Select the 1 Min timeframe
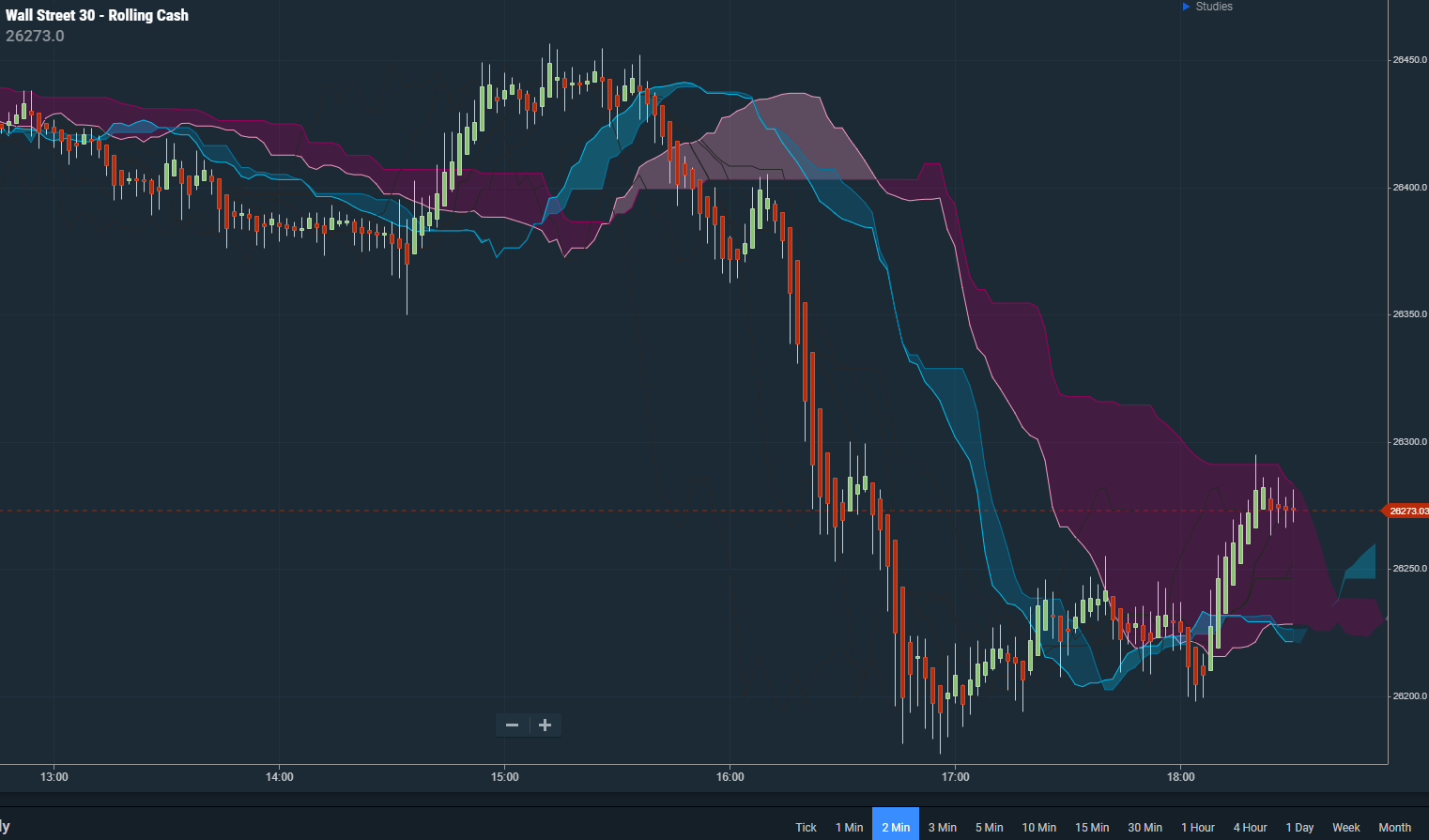The image size is (1429, 840). (849, 827)
